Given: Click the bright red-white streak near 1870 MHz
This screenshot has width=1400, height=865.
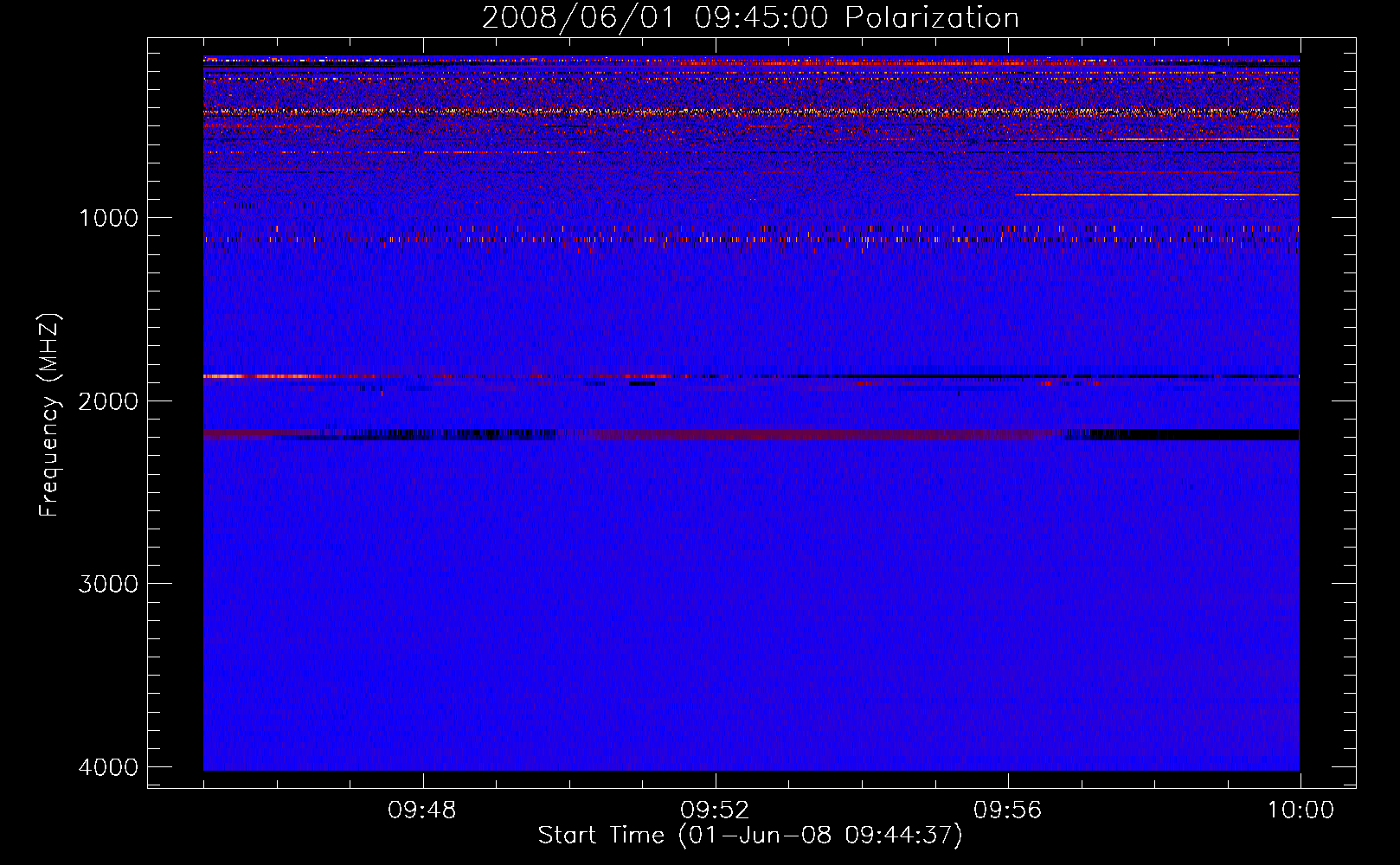Looking at the screenshot, I should click(268, 376).
